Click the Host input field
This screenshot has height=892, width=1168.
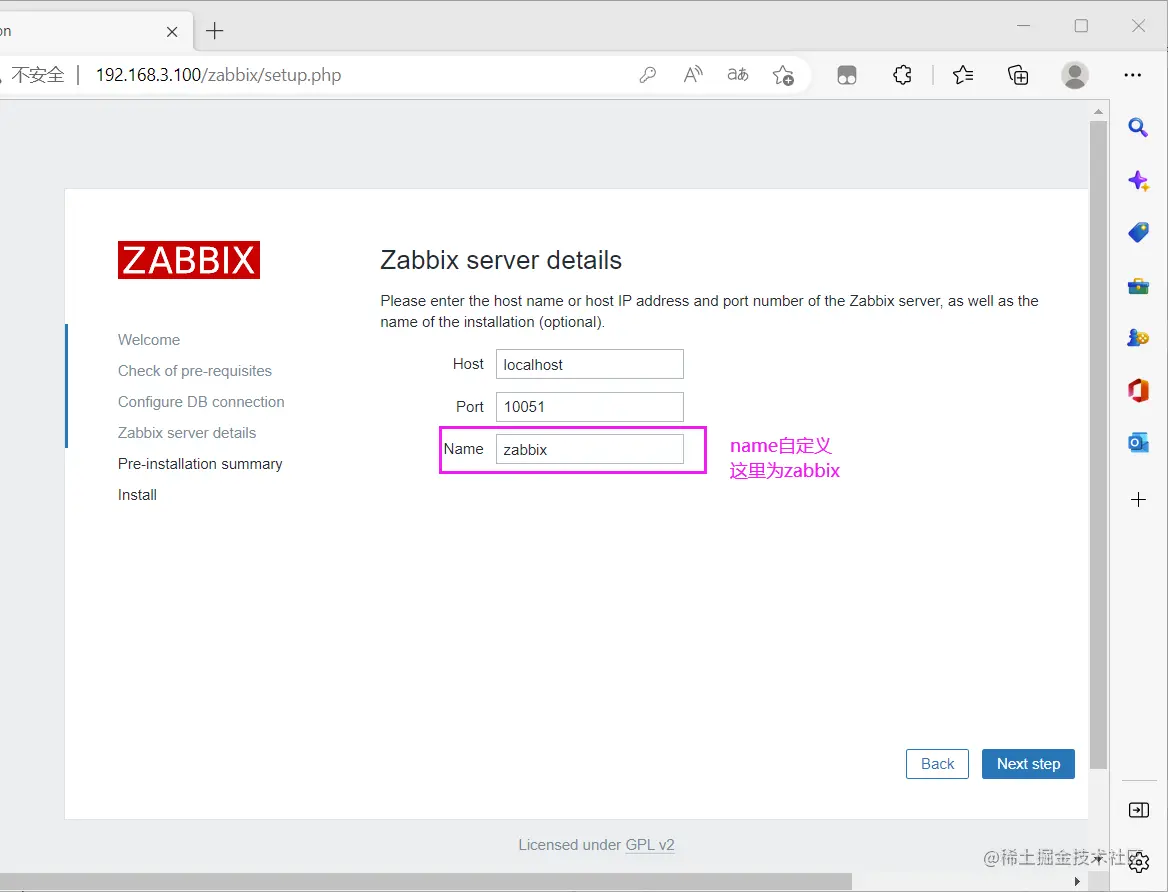point(590,364)
